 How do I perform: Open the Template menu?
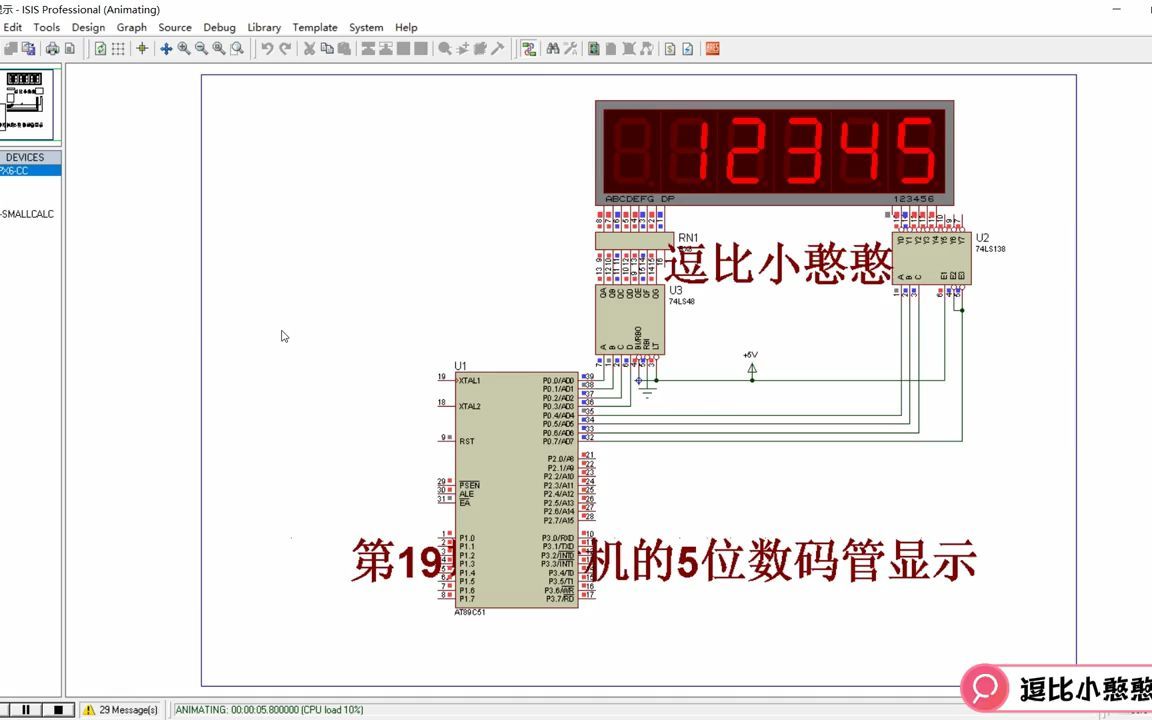click(x=314, y=27)
